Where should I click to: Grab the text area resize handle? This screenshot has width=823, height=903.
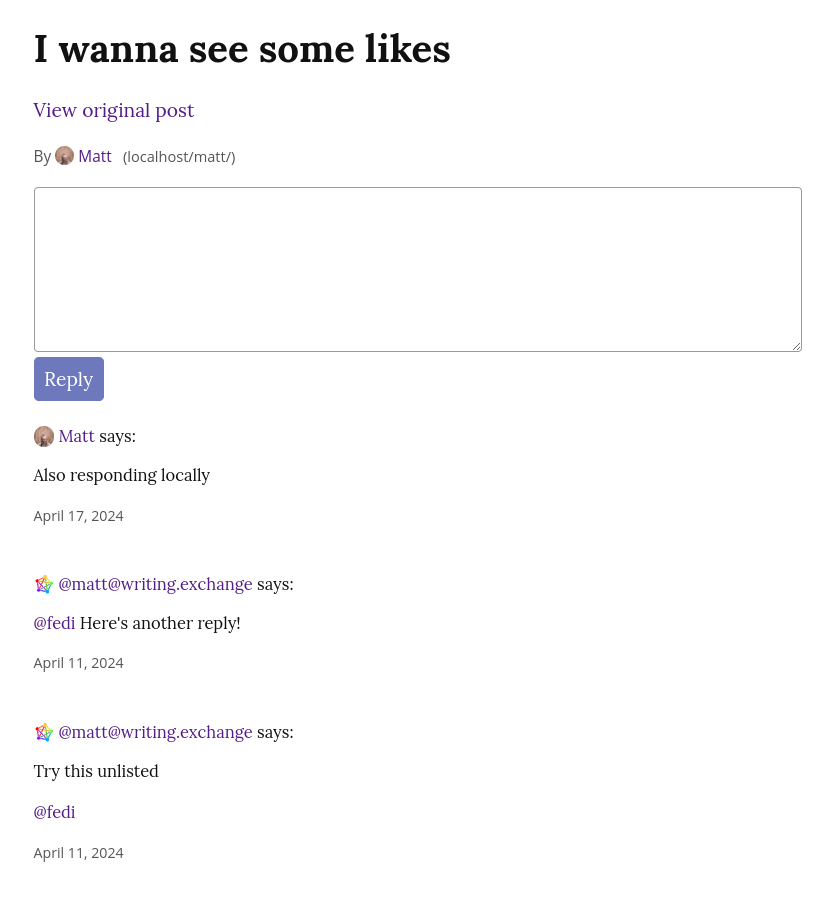tap(796, 346)
